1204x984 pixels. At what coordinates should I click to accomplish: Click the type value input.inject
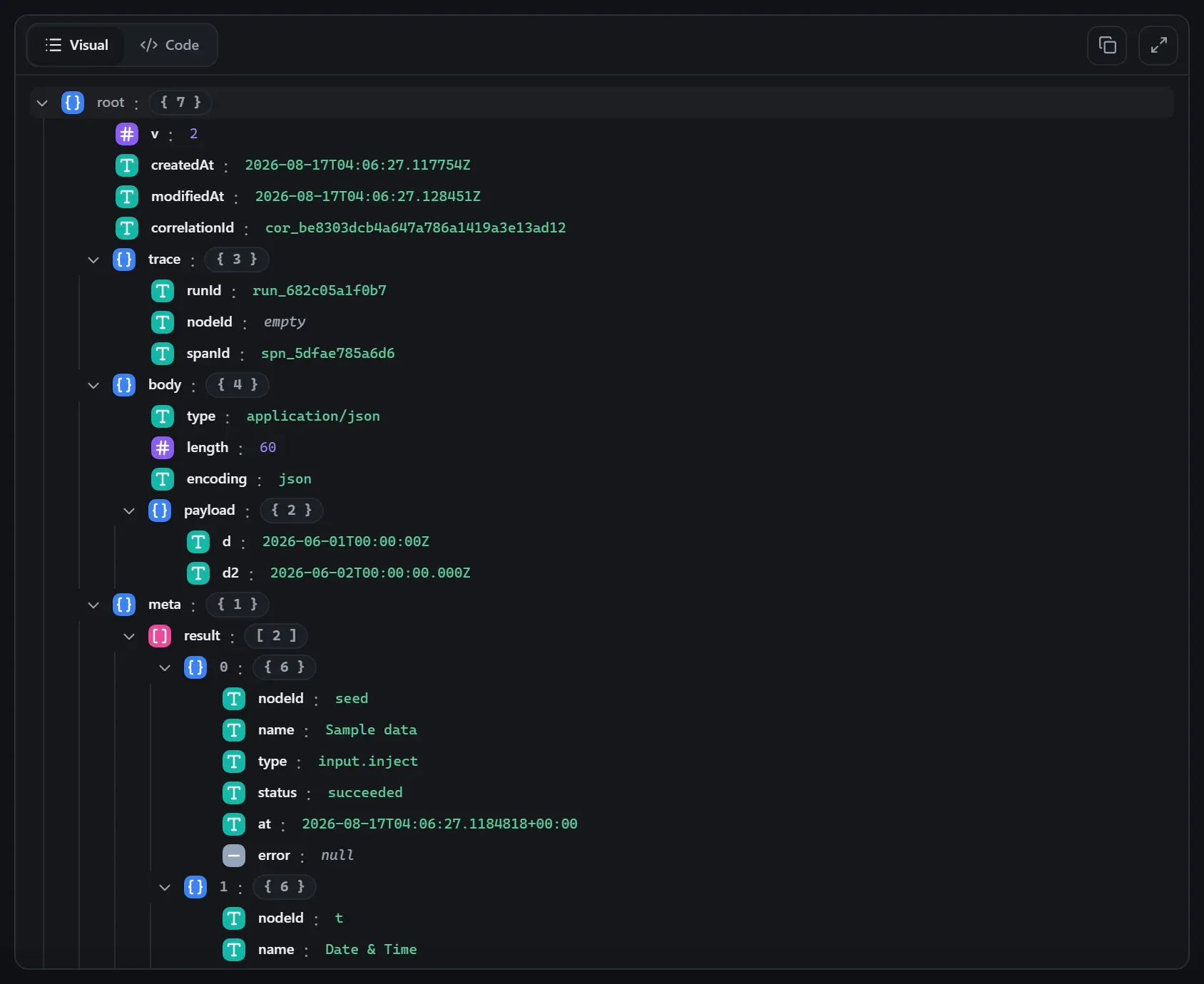point(368,762)
